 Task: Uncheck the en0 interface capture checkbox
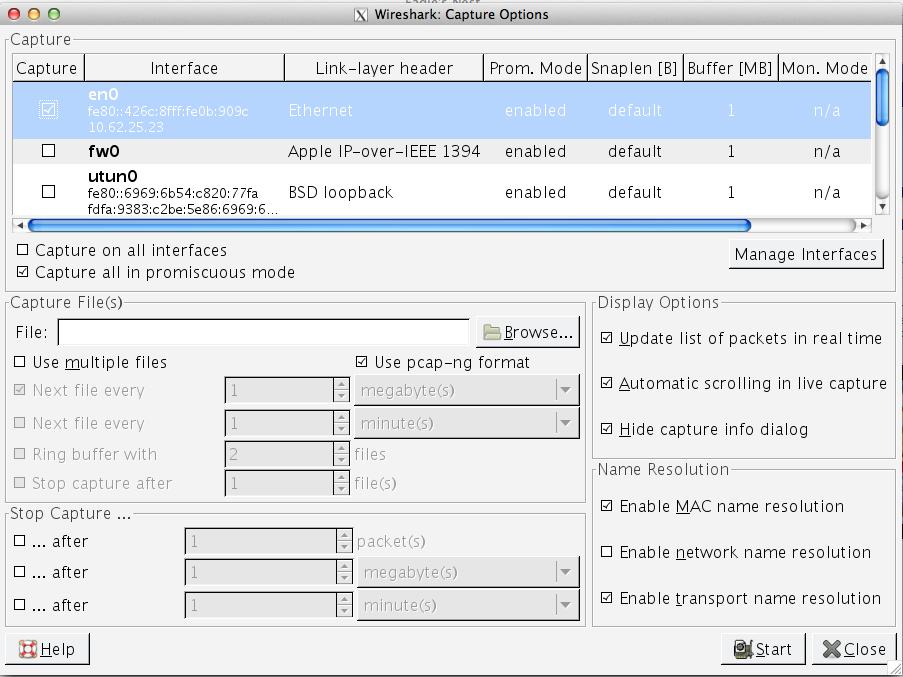[48, 110]
